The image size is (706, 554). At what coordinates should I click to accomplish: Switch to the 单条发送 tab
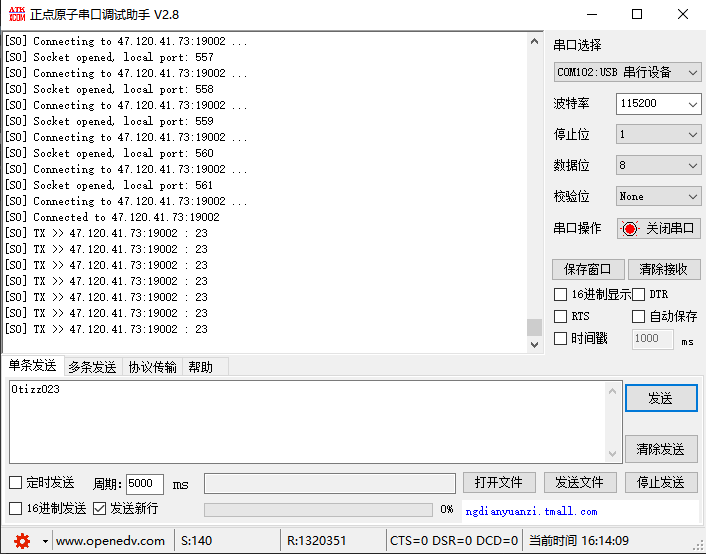pyautogui.click(x=32, y=365)
